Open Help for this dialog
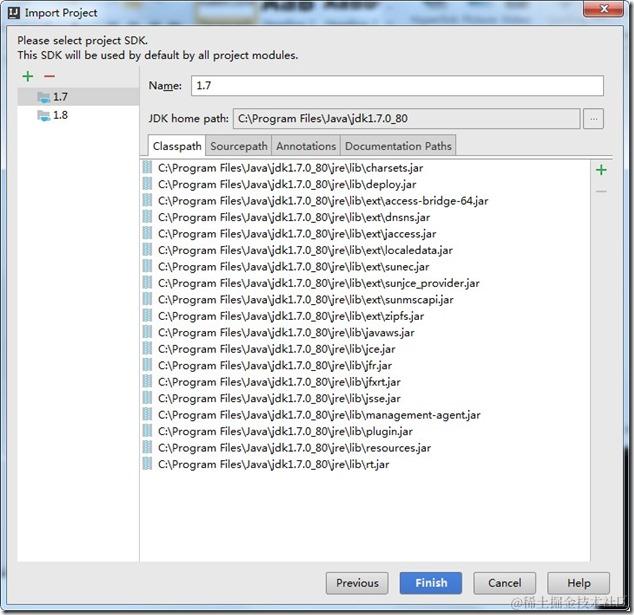Image resolution: width=634 pixels, height=615 pixels. click(579, 583)
